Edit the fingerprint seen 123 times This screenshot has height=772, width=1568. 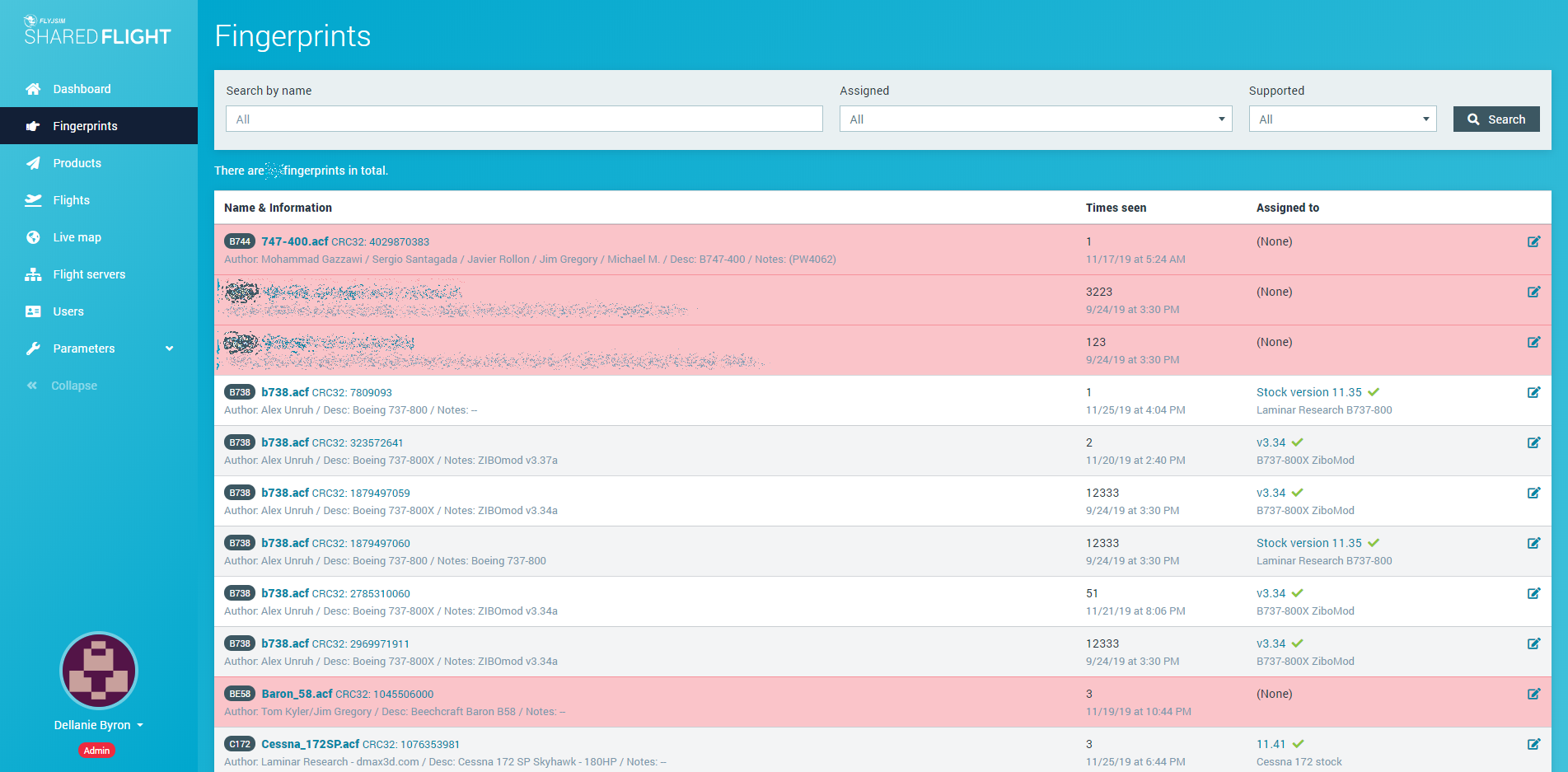coord(1533,342)
